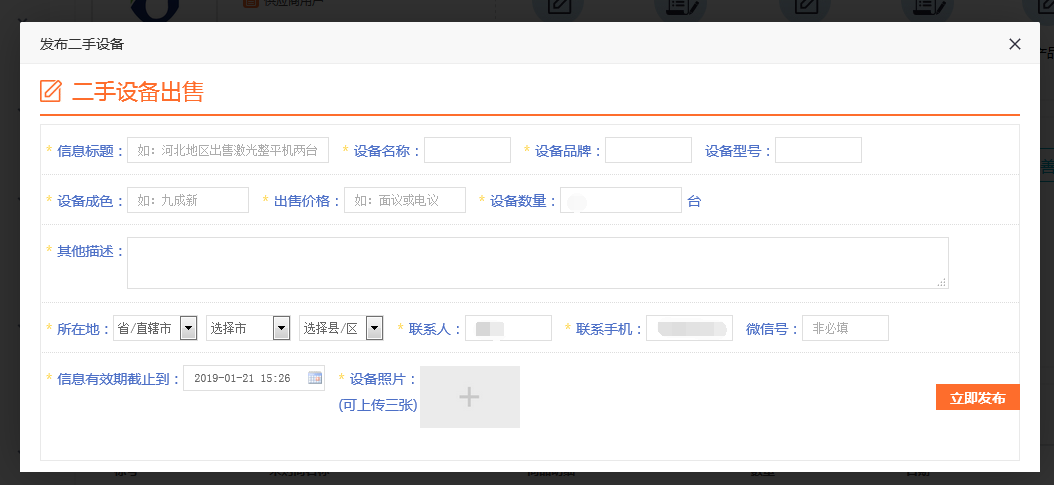This screenshot has height=485, width=1054.
Task: Focus the 信息标题 input field
Action: (228, 150)
